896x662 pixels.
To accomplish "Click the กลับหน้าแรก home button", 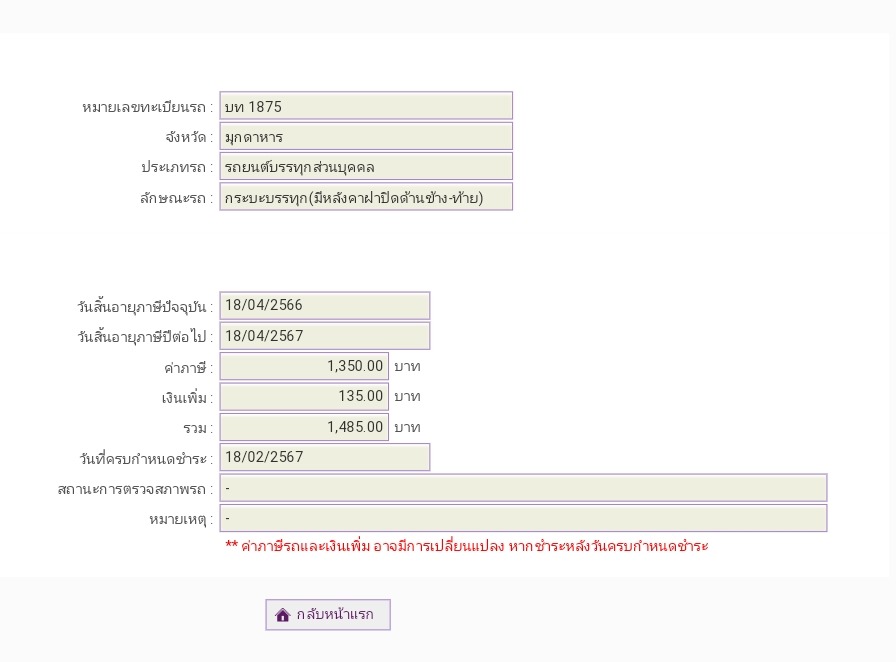I will pos(328,615).
